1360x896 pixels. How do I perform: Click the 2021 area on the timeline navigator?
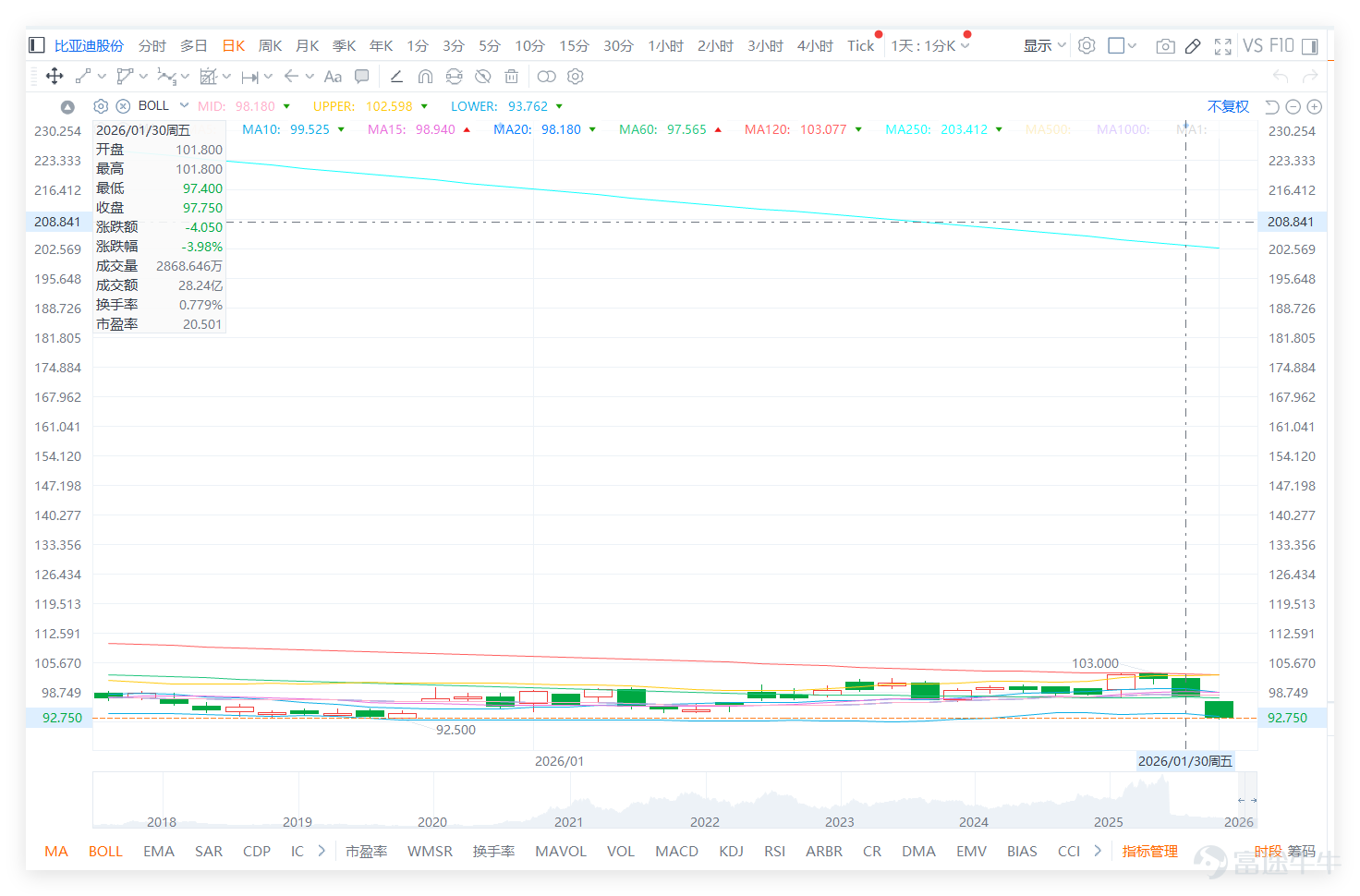click(569, 821)
